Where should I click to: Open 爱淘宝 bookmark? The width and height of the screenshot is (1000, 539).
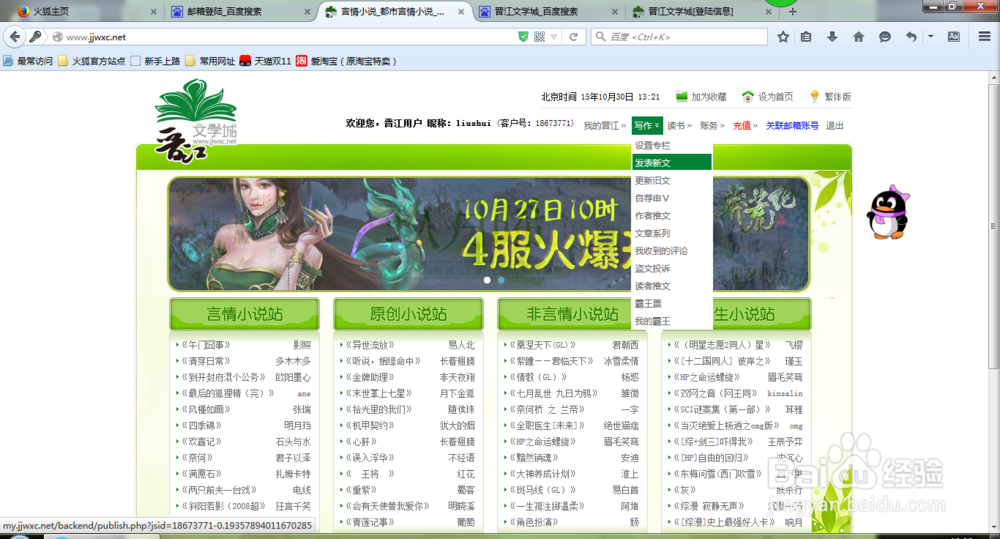(x=346, y=61)
